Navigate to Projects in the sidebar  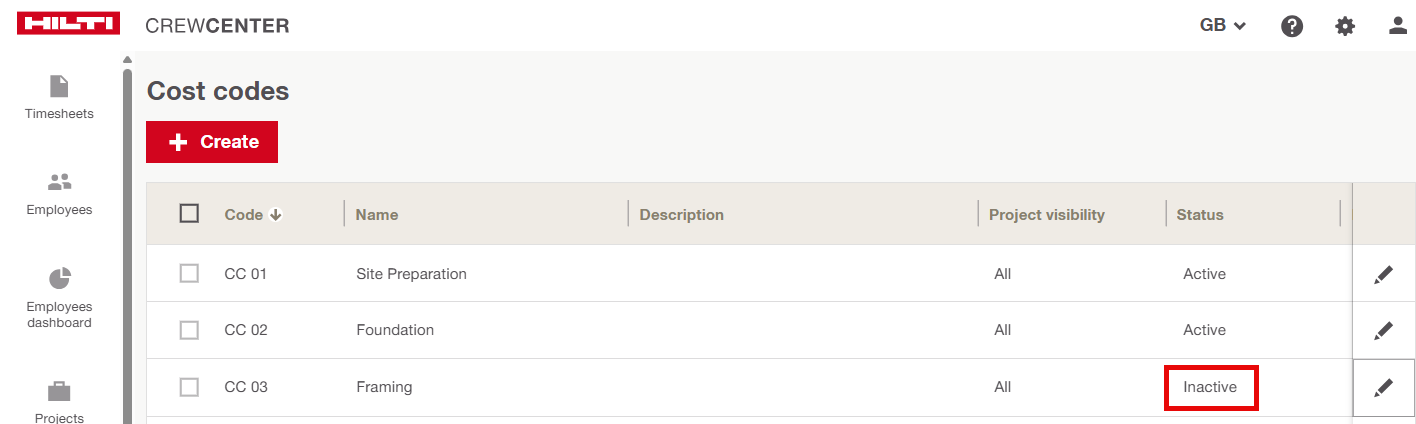[59, 402]
